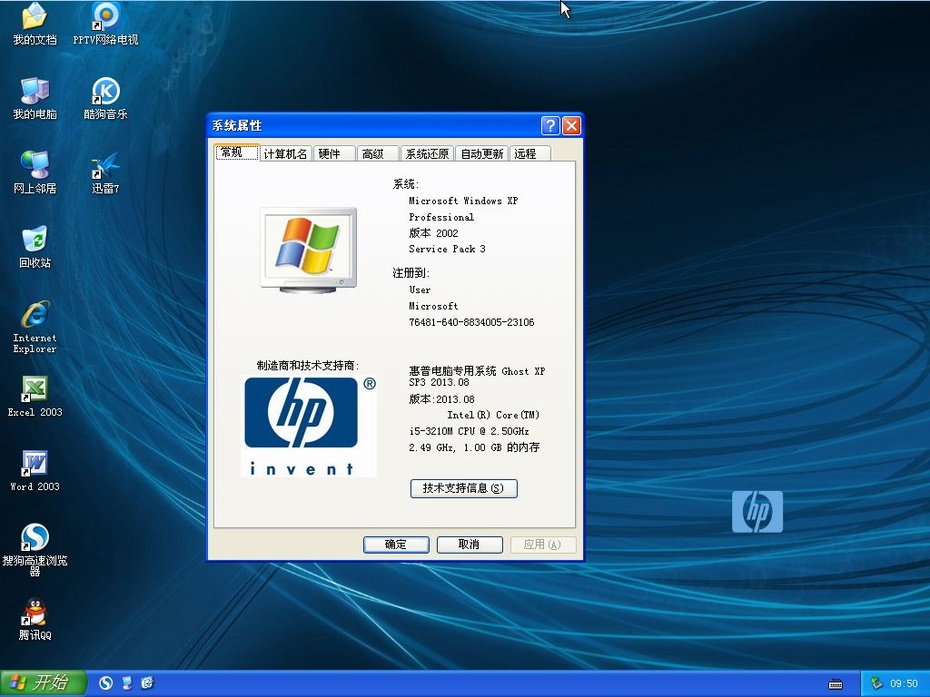The width and height of the screenshot is (930, 697).
Task: Click the Show Desktop quick launch icon
Action: (x=148, y=683)
